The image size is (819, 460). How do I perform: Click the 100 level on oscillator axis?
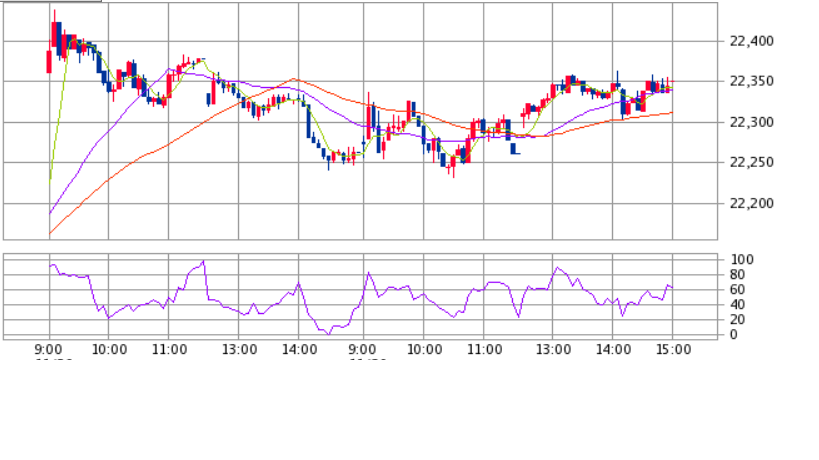click(742, 260)
